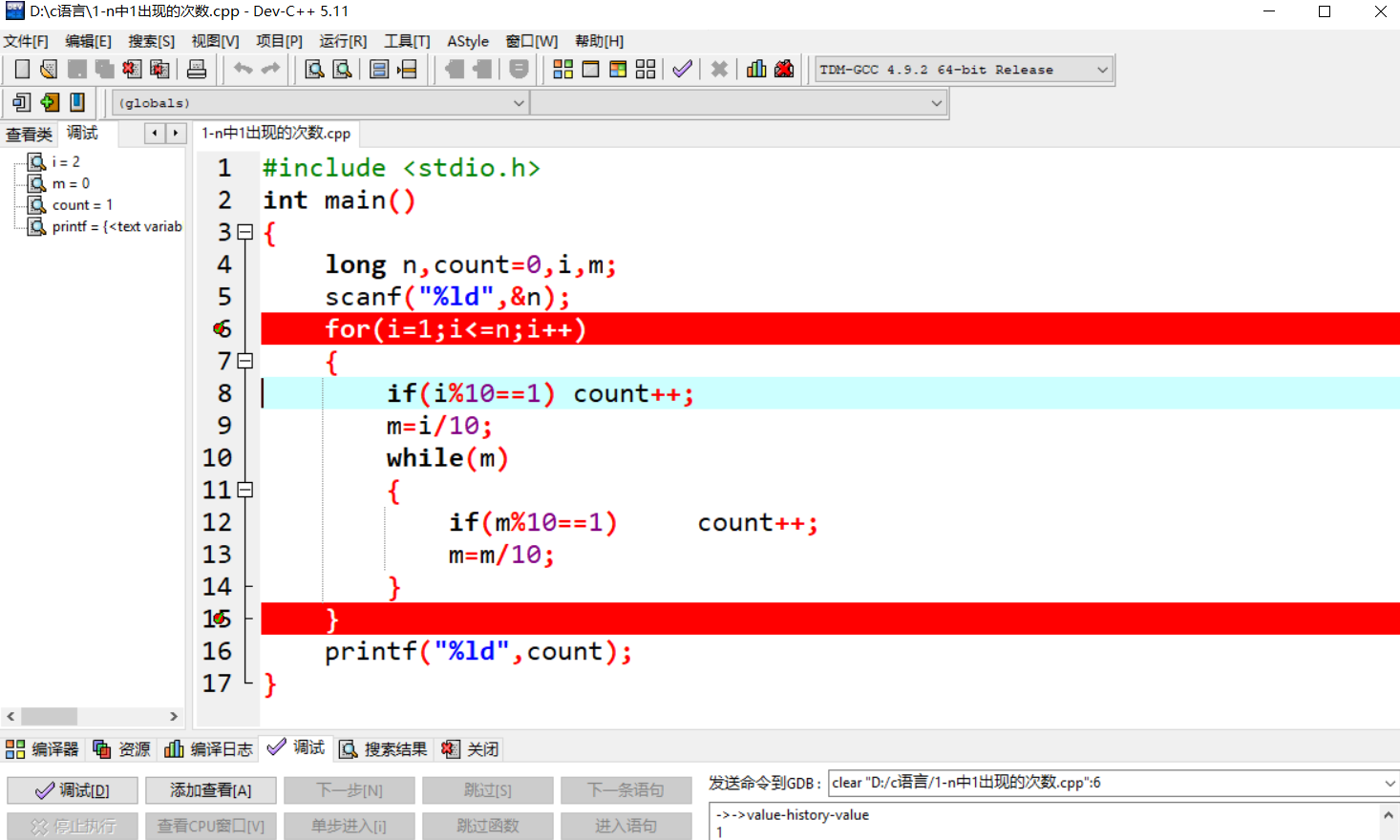Open the AStyle menu
The height and width of the screenshot is (840, 1400).
468,41
